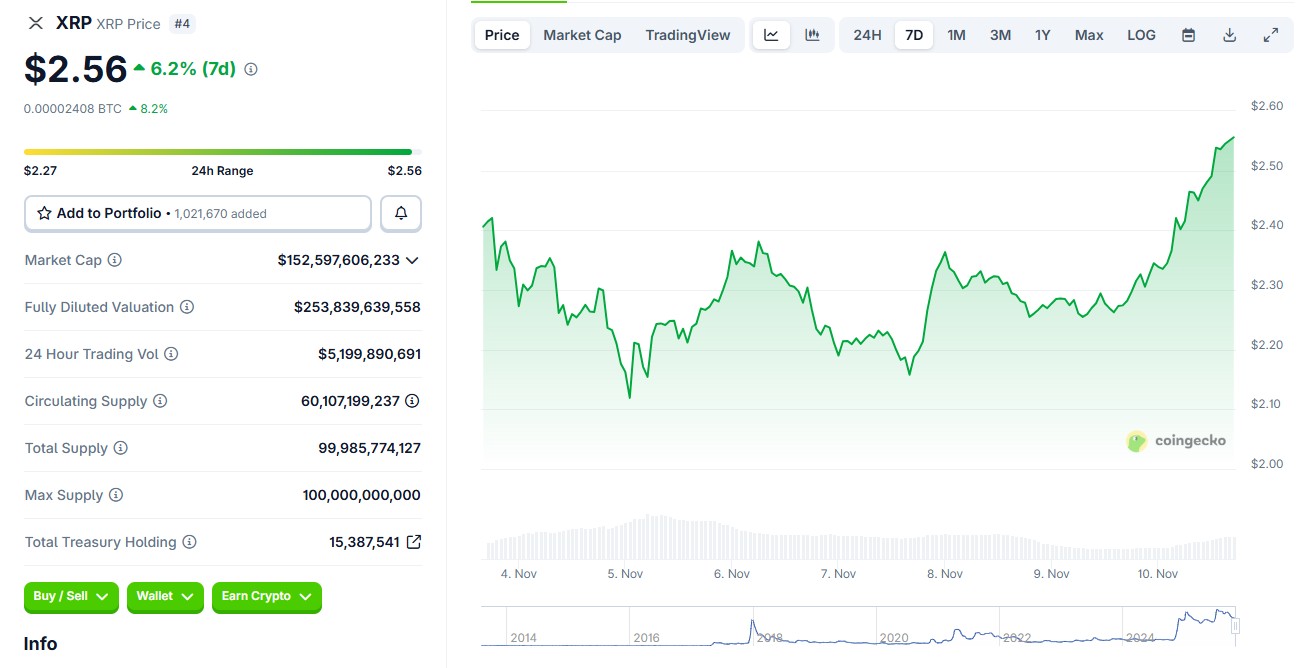Open the calendar date range picker icon
This screenshot has width=1306, height=668.
(1188, 34)
